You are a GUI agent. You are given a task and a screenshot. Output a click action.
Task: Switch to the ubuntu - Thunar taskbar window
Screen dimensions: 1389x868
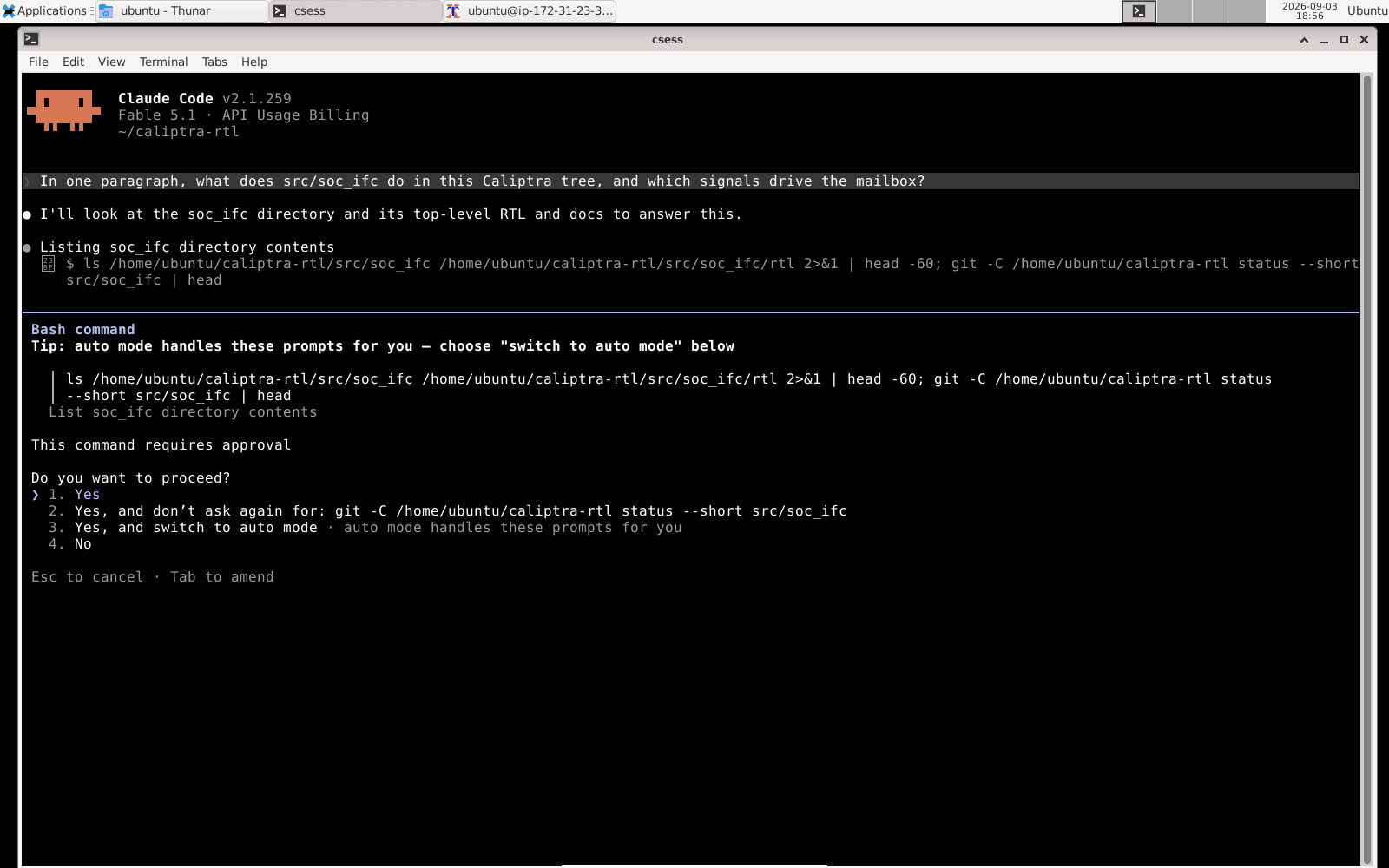[181, 10]
